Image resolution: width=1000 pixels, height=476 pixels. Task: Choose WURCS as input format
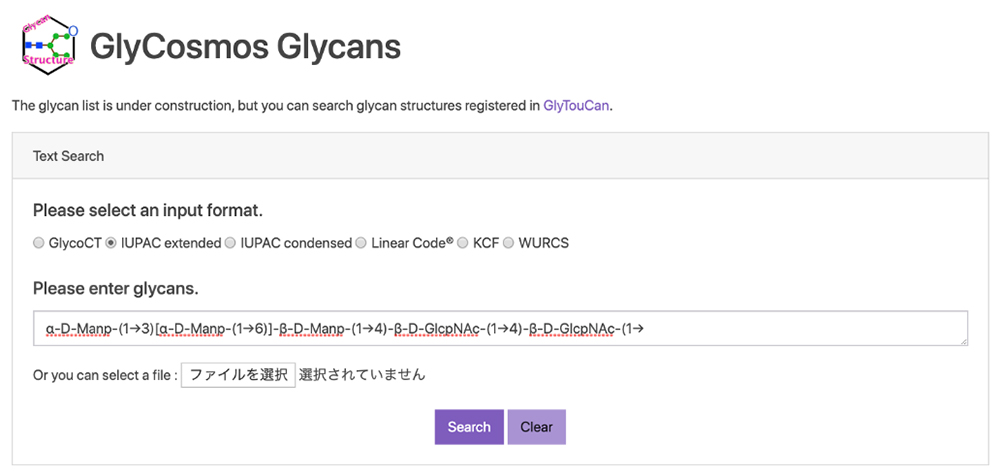click(509, 243)
